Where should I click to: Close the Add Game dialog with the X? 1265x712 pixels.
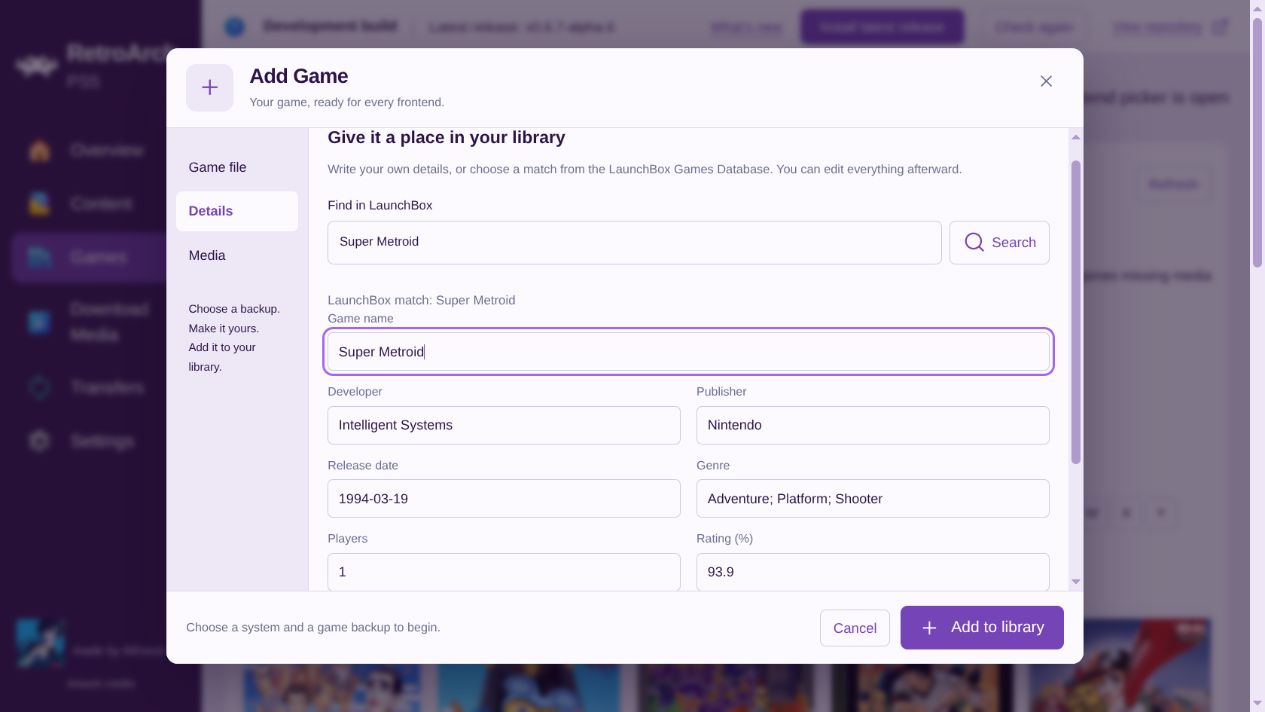tap(1046, 81)
